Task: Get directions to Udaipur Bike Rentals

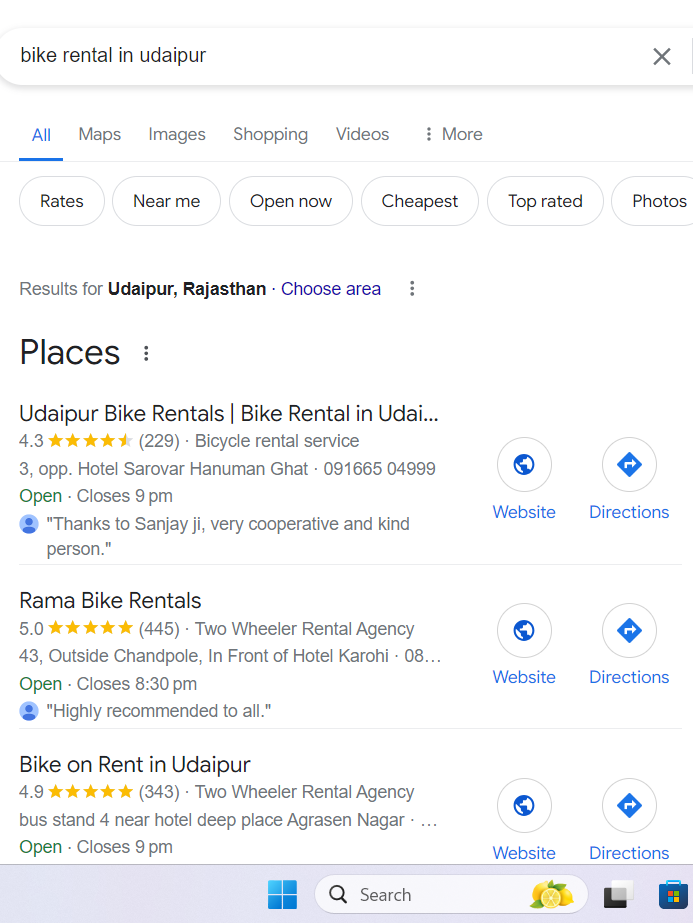Action: [629, 464]
